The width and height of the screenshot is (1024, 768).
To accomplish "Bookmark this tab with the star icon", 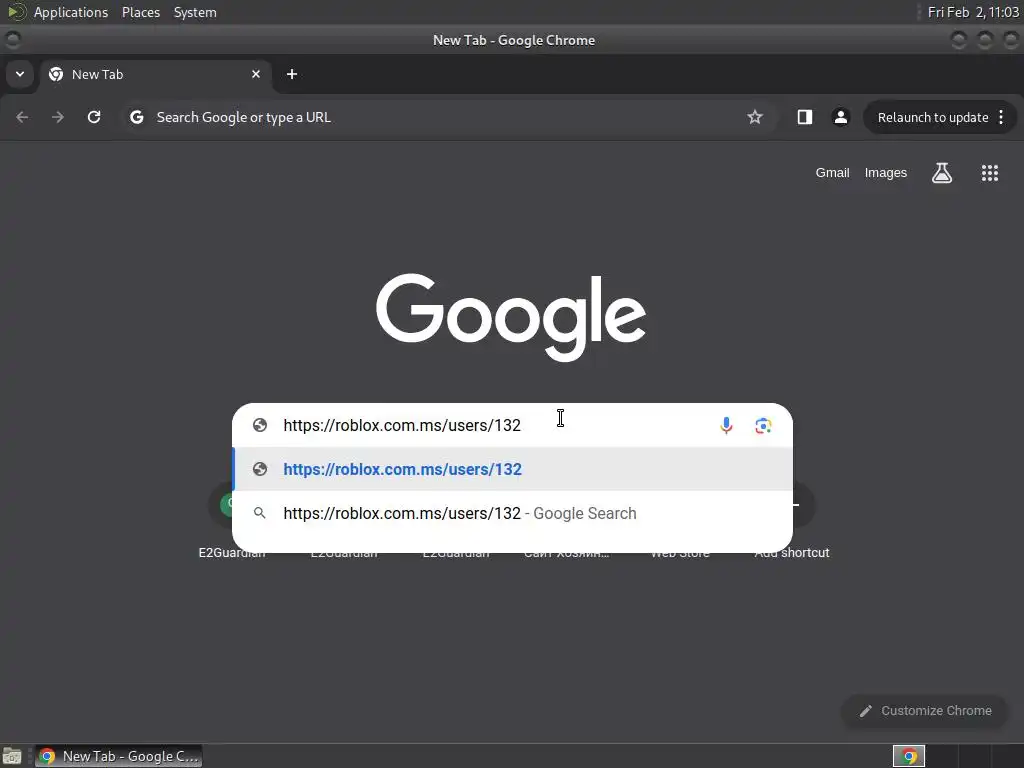I will click(755, 117).
